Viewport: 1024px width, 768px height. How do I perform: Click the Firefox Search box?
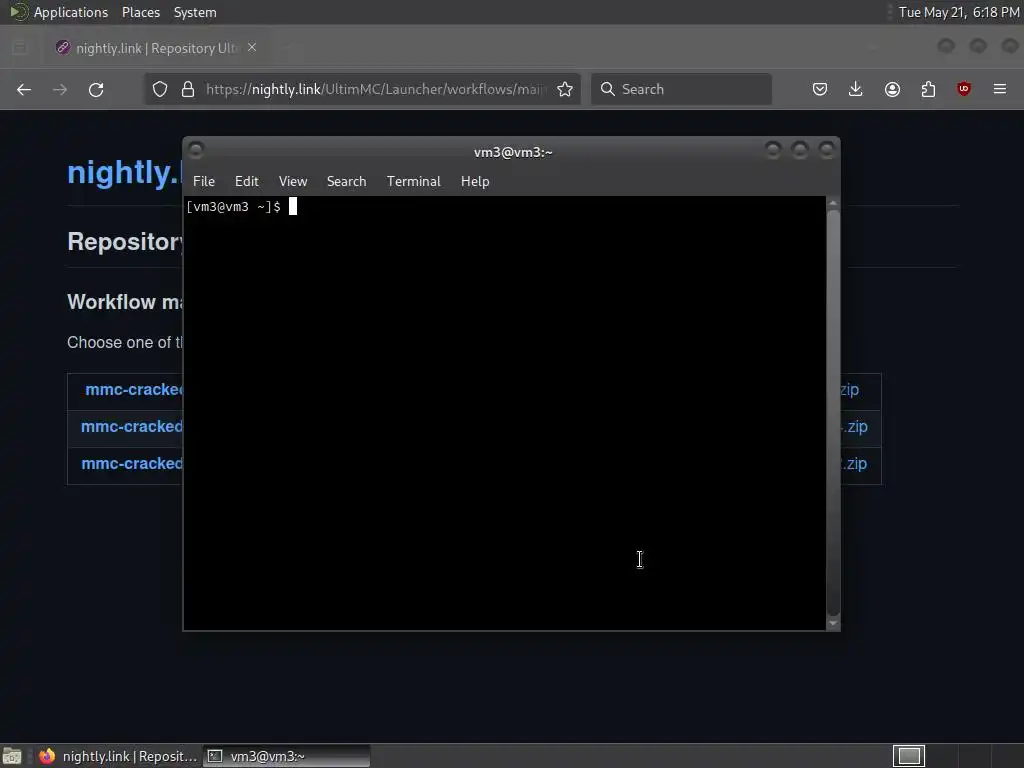pos(681,89)
